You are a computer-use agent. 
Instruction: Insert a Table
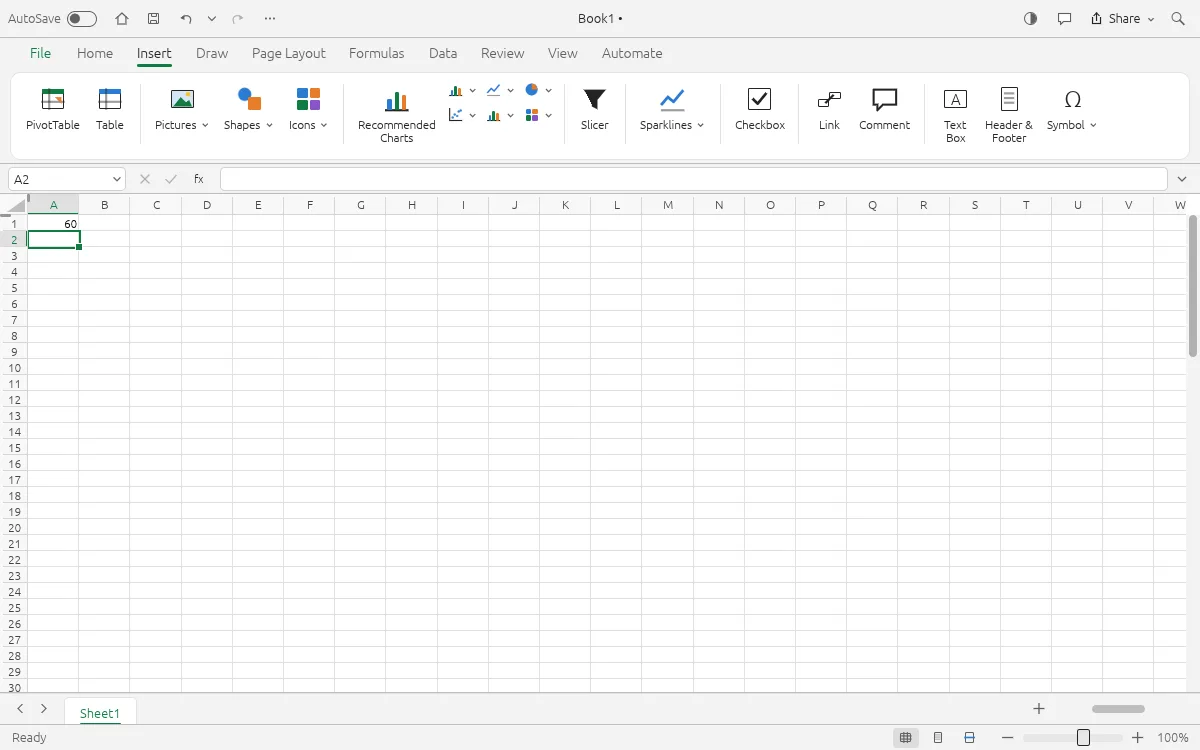pyautogui.click(x=110, y=110)
